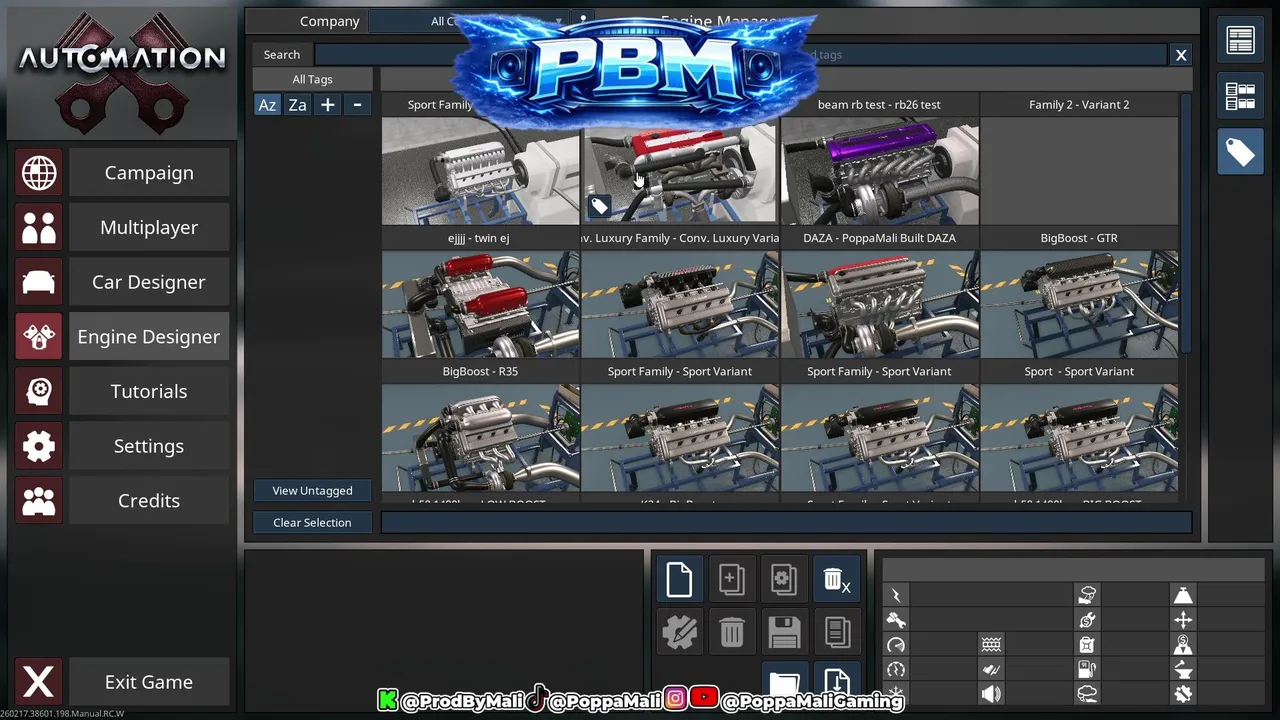
Task: Click the person dollar cost icon
Action: coord(1183,645)
